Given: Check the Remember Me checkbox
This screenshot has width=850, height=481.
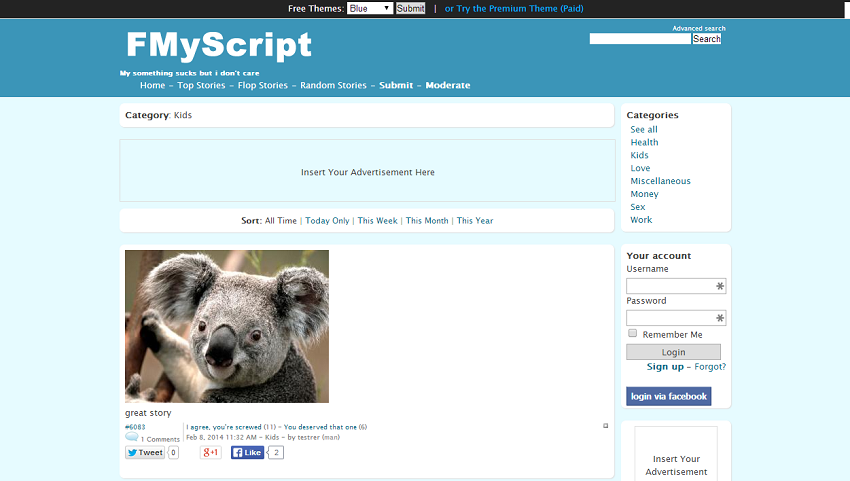Looking at the screenshot, I should click(x=632, y=333).
